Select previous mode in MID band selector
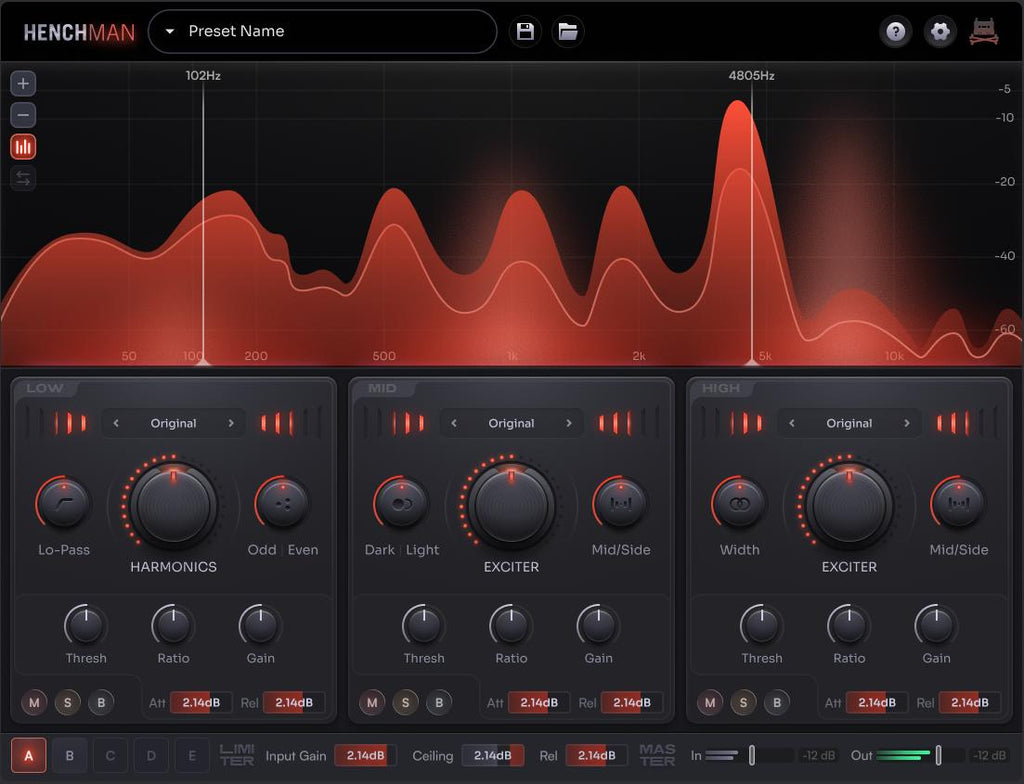Viewport: 1024px width, 784px height. coord(454,423)
